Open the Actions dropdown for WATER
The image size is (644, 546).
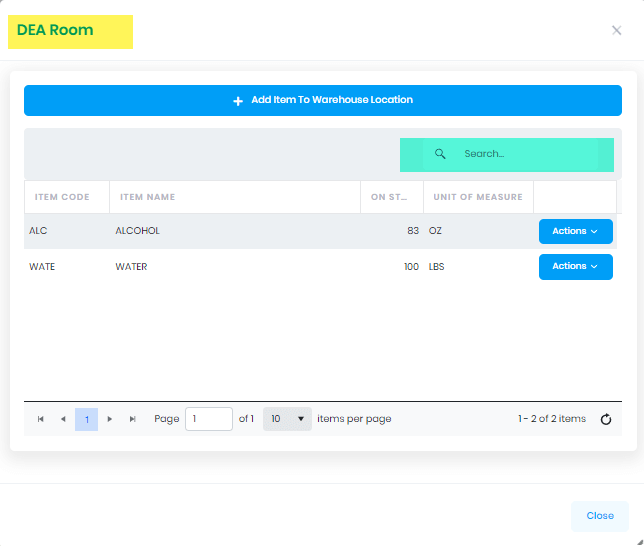575,267
